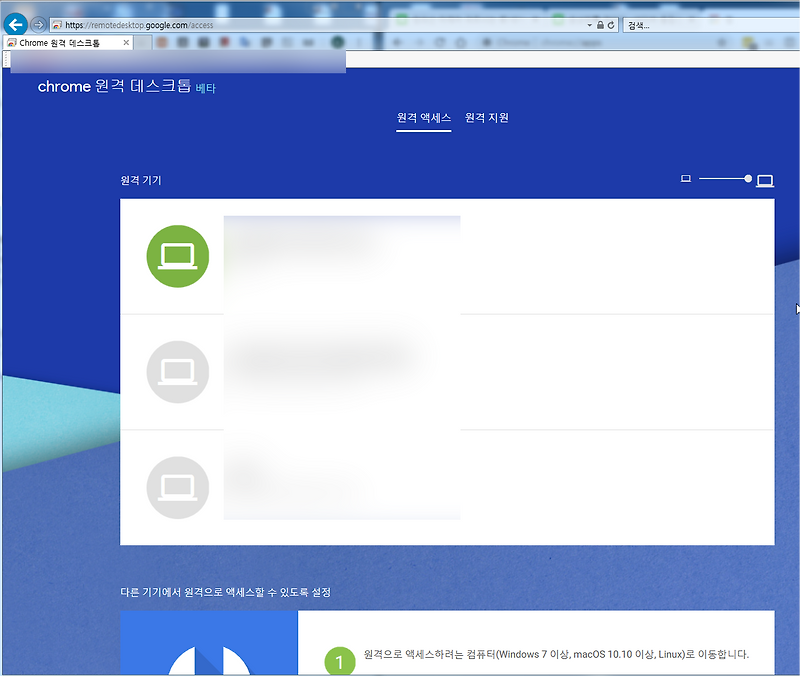This screenshot has width=800, height=676.
Task: Click the device list size slider
Action: pyautogui.click(x=724, y=179)
